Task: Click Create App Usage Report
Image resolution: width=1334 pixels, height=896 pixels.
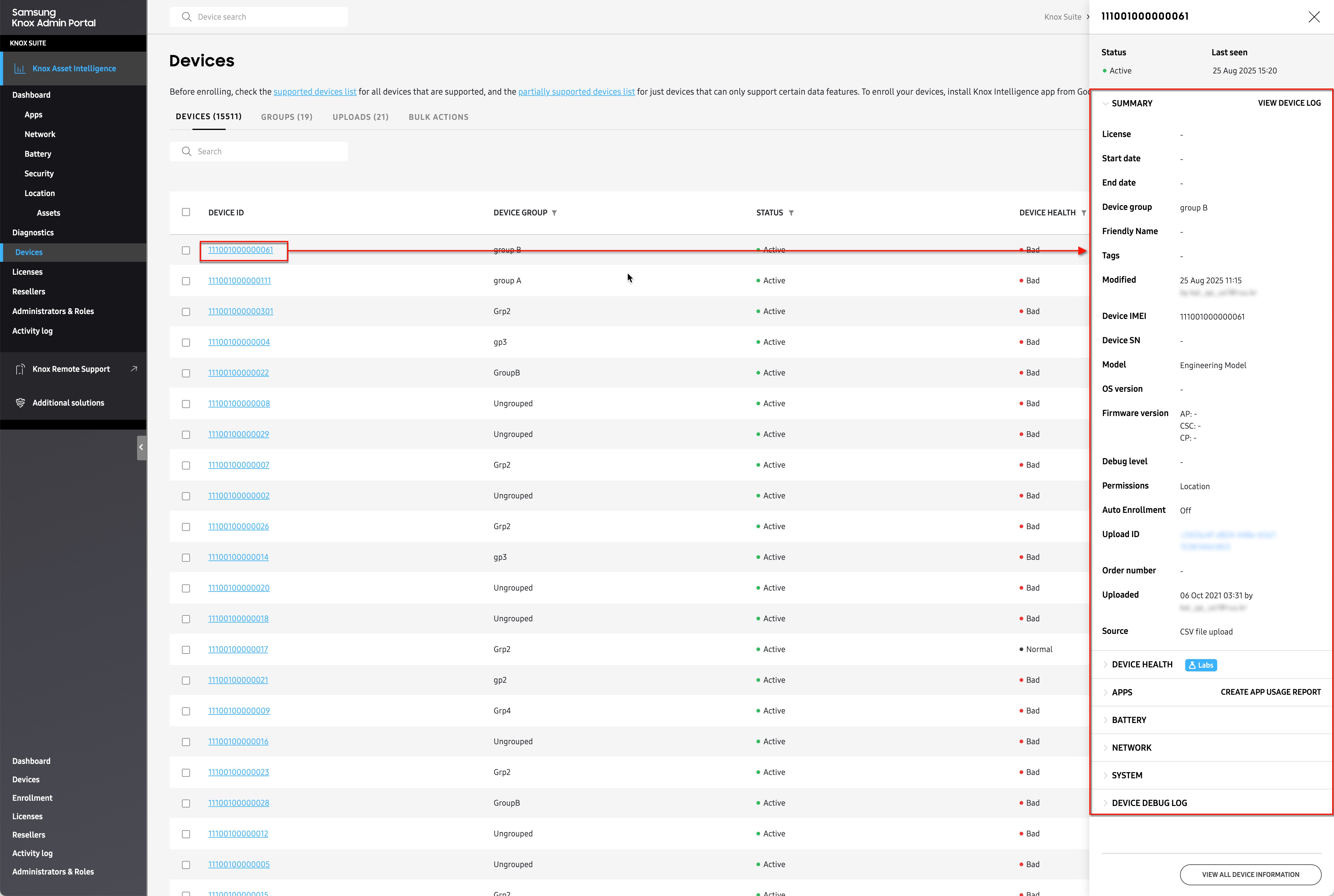Action: (x=1271, y=693)
